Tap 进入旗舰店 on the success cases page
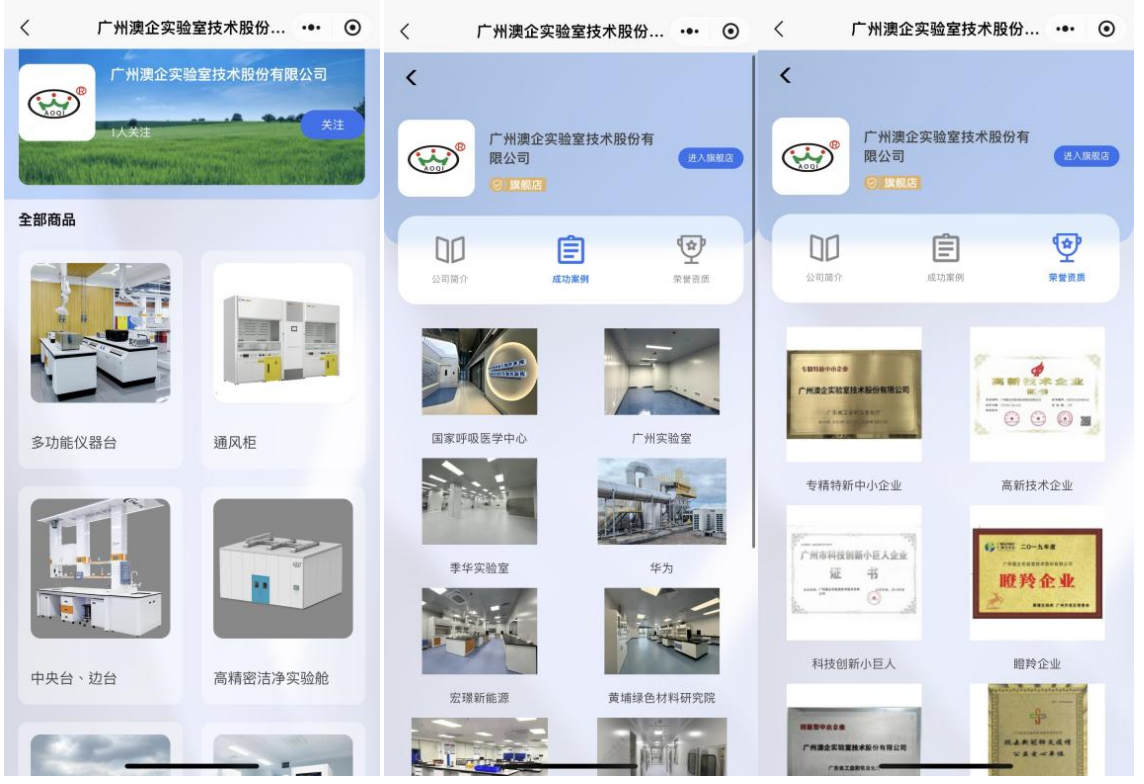This screenshot has width=1144, height=784. (712, 158)
